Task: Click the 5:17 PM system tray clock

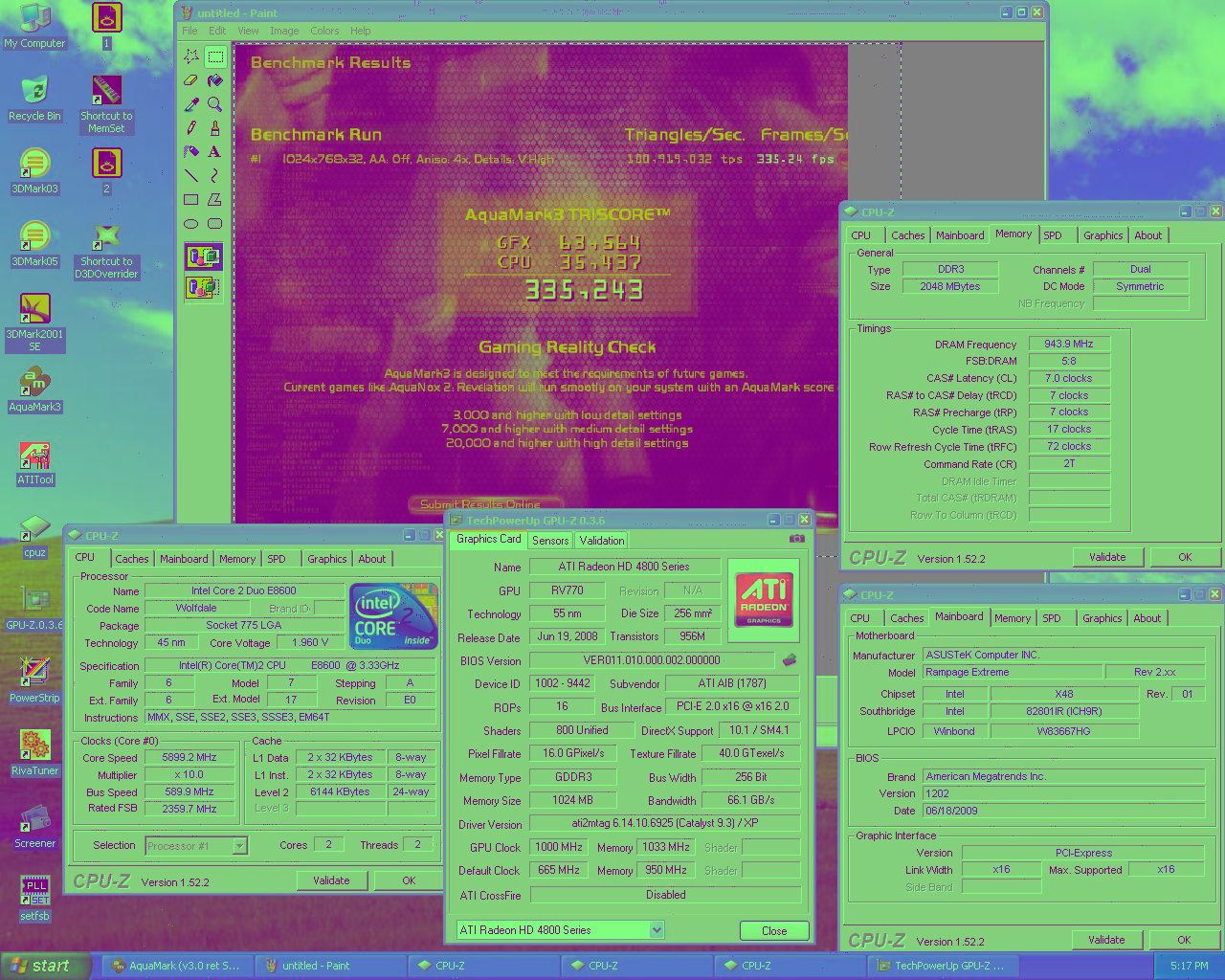Action: click(x=1189, y=966)
